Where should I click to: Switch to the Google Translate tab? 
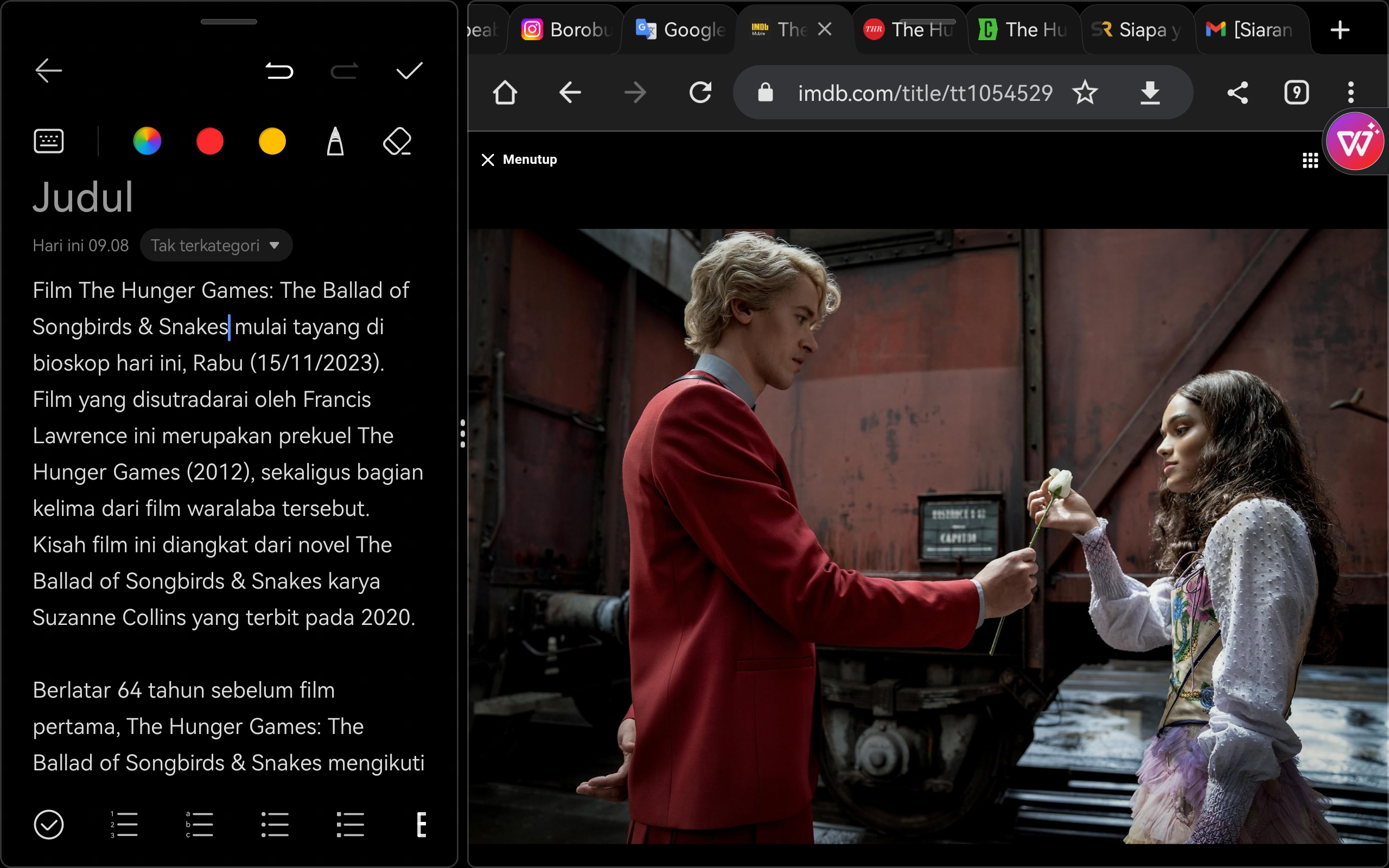(679, 29)
